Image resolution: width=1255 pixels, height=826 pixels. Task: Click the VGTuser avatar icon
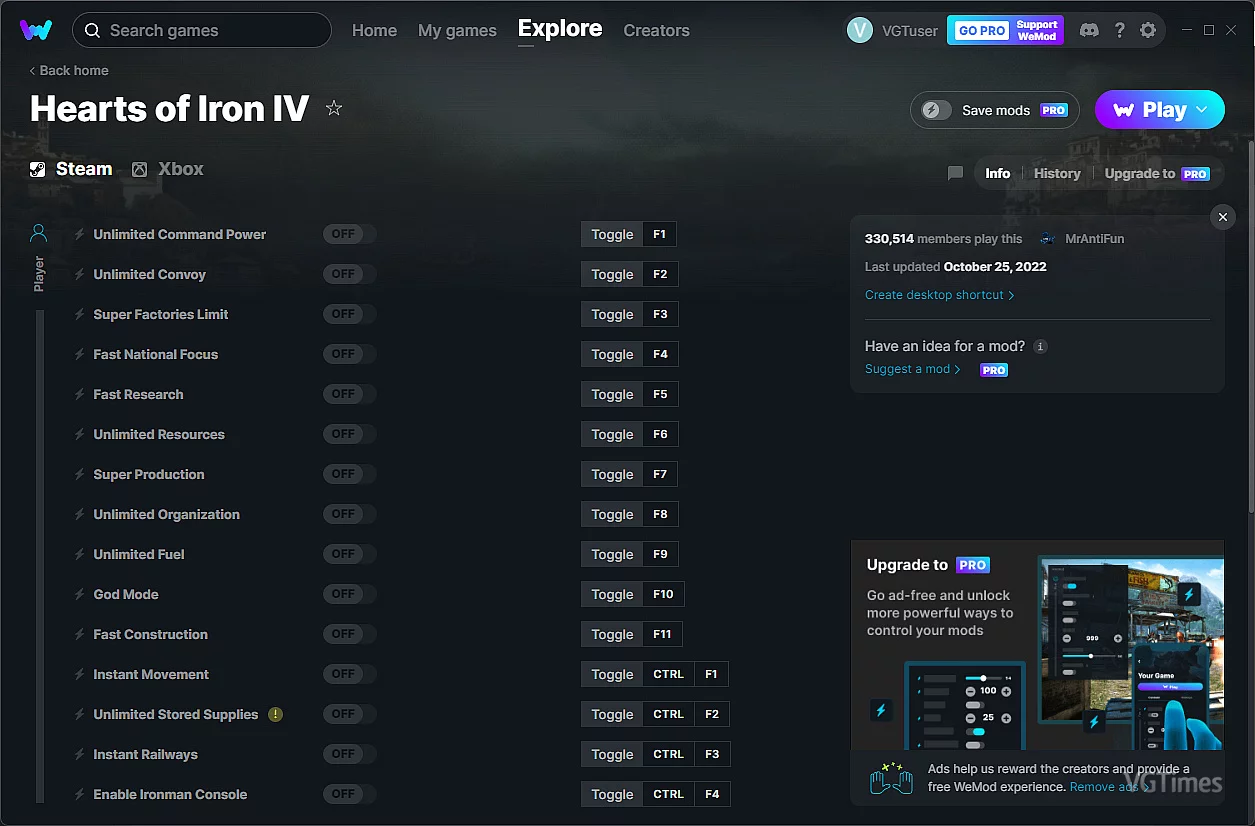click(x=860, y=30)
